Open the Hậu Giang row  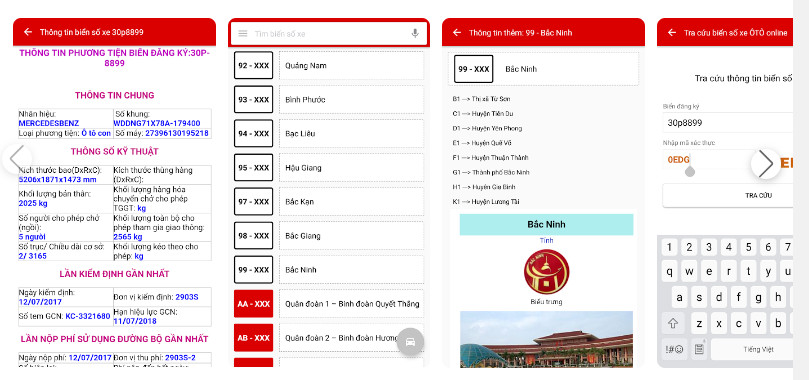(351, 168)
